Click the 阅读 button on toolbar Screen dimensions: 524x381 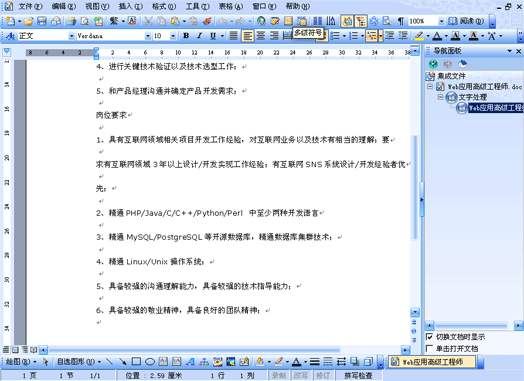pyautogui.click(x=467, y=21)
